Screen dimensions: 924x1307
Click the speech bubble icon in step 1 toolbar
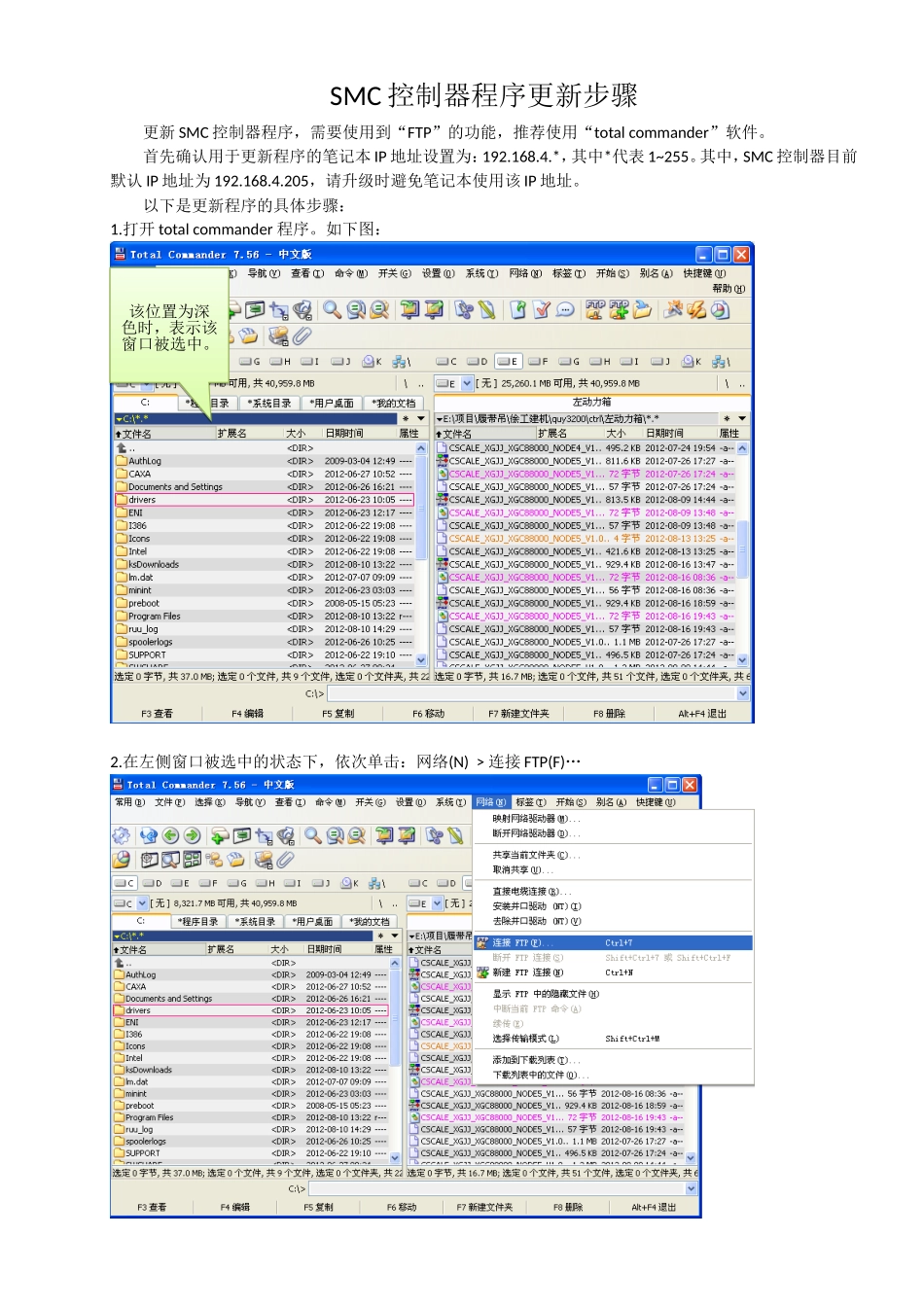click(565, 309)
